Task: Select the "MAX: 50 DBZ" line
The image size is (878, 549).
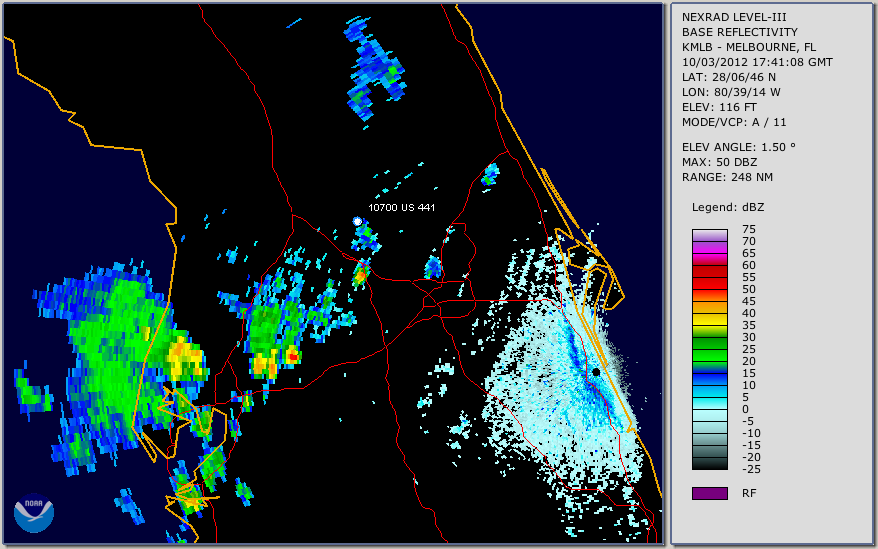Action: tap(719, 162)
